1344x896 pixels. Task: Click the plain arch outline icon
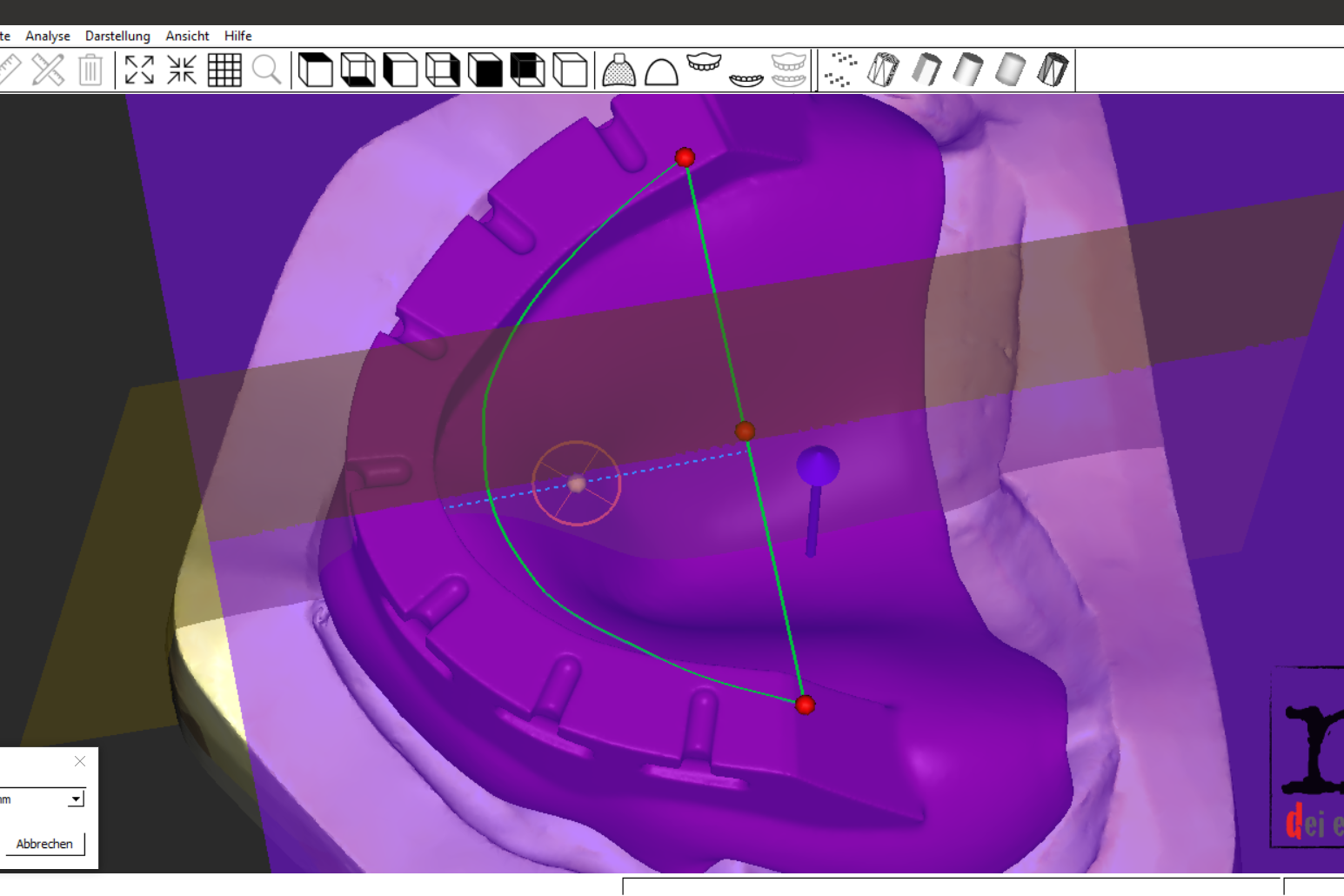tap(661, 70)
